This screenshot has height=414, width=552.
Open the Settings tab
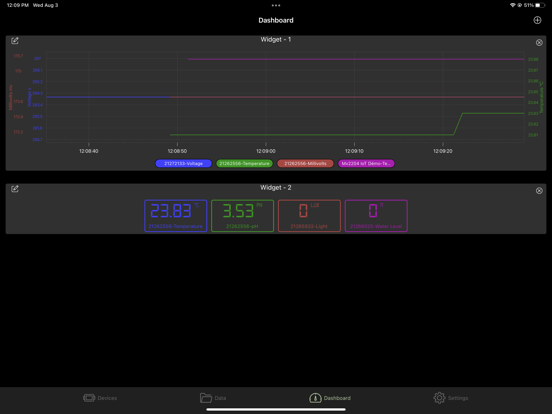coord(451,398)
